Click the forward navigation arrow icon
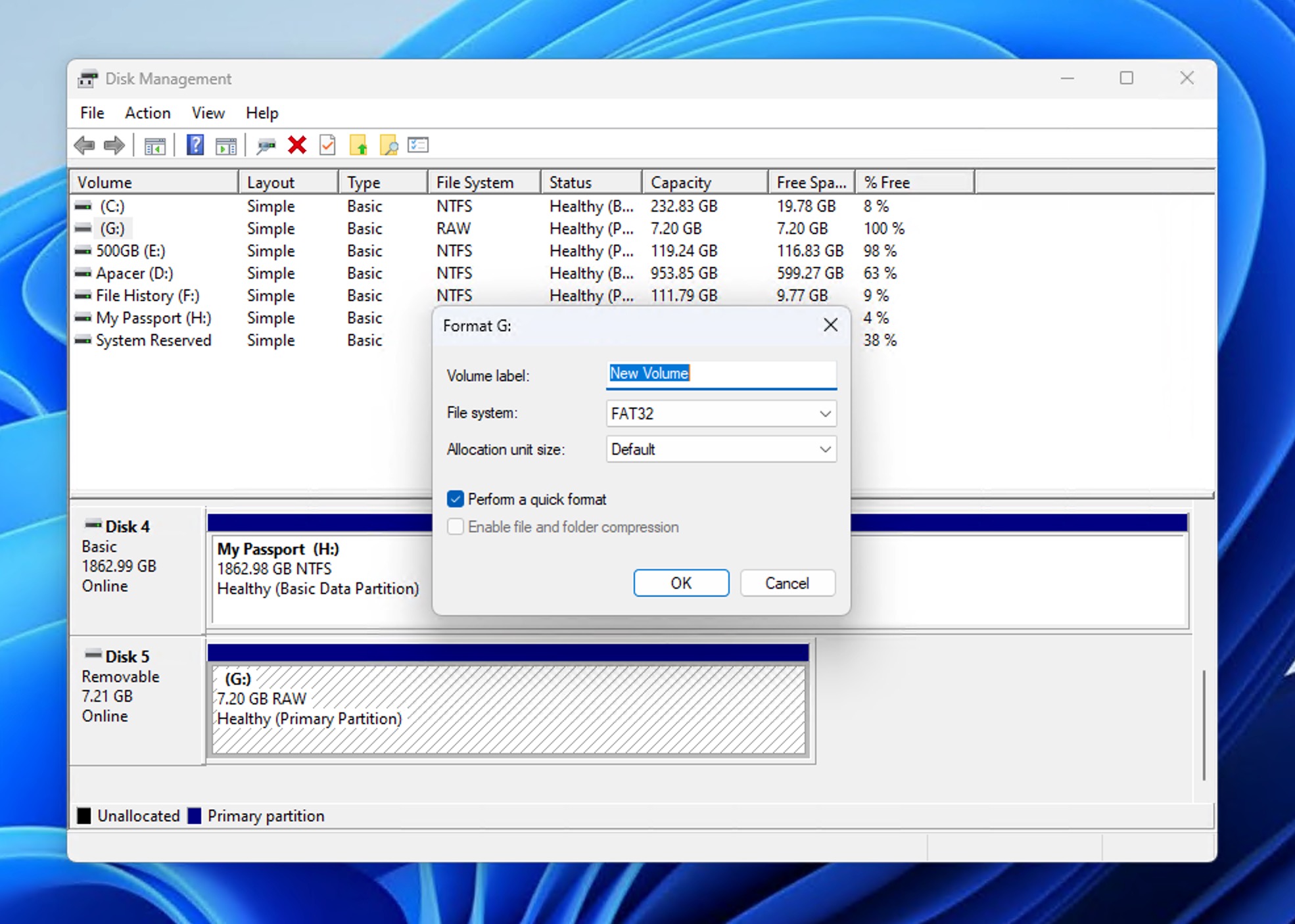The height and width of the screenshot is (924, 1295). tap(113, 145)
